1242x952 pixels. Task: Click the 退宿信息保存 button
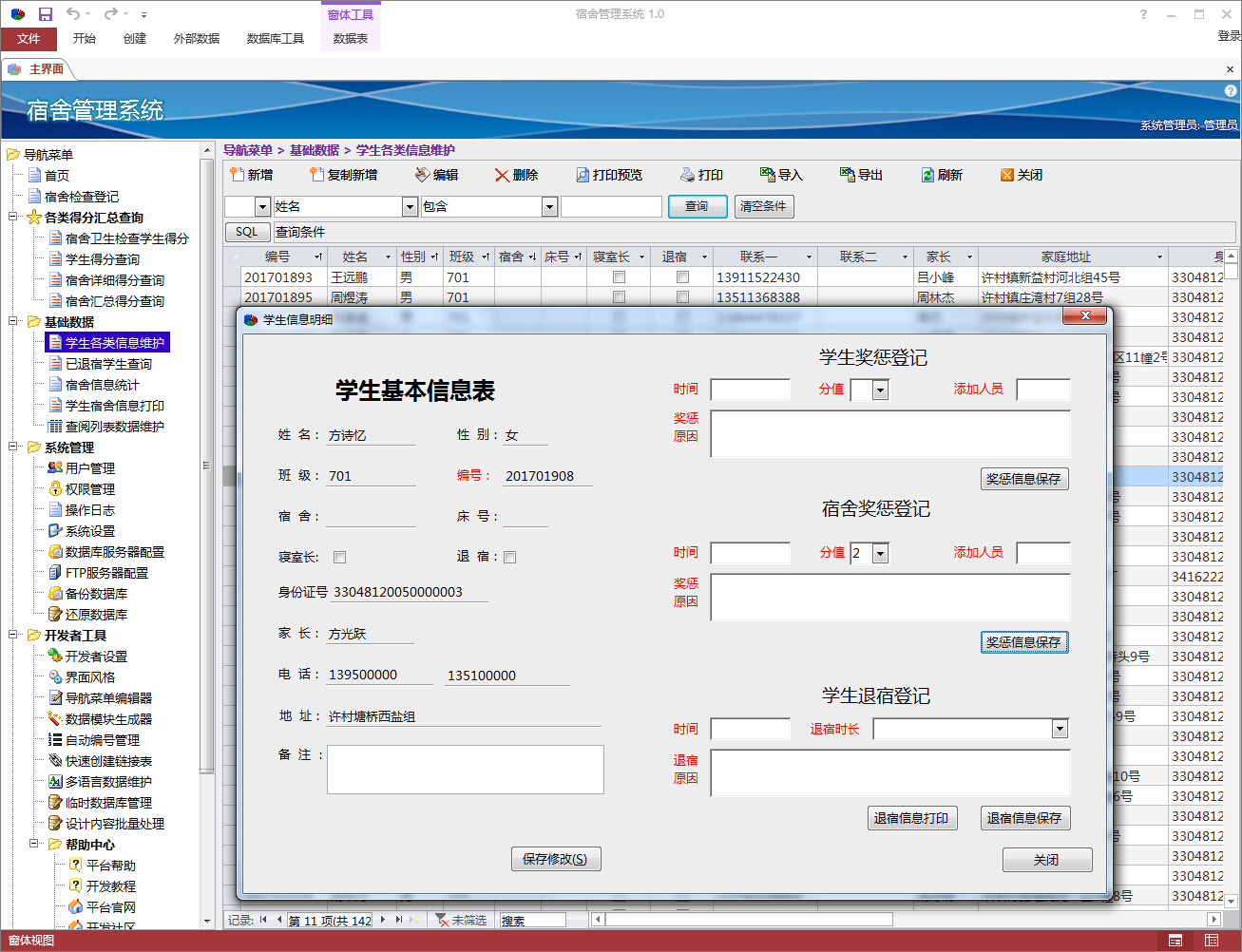point(1024,818)
